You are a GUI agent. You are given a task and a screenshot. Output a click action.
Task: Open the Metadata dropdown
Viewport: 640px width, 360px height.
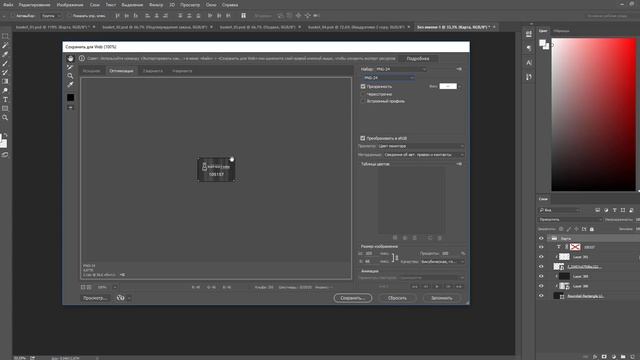424,155
